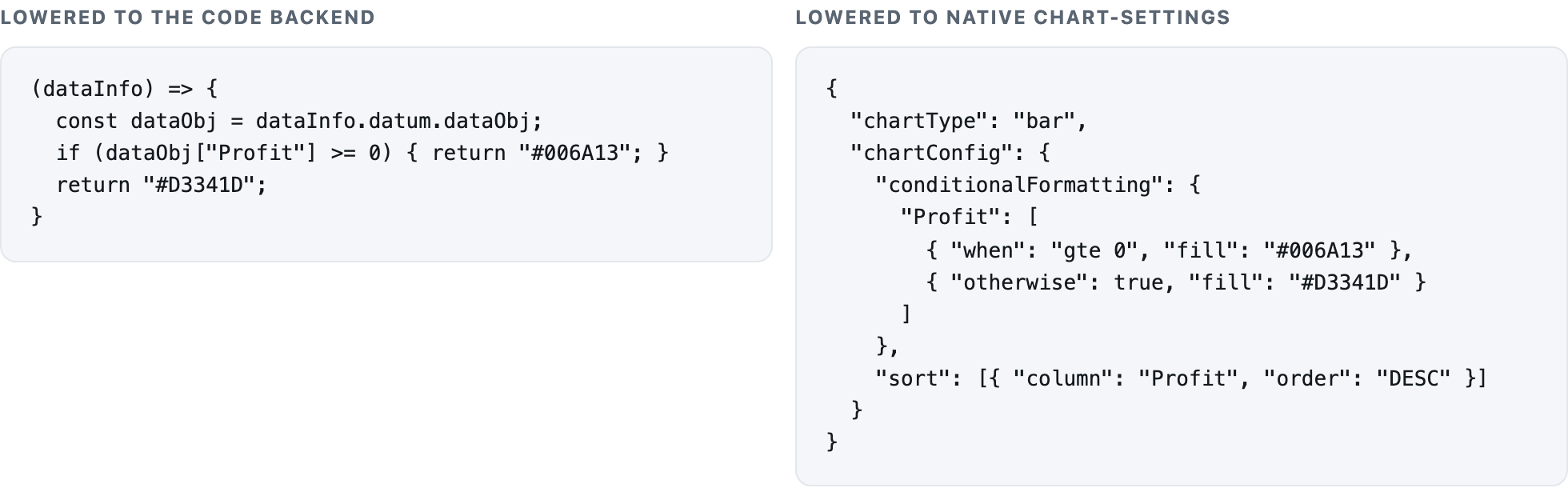The width and height of the screenshot is (1568, 488).
Task: Click the 'Lowered to native chart-settings' heading
Action: point(1013,18)
